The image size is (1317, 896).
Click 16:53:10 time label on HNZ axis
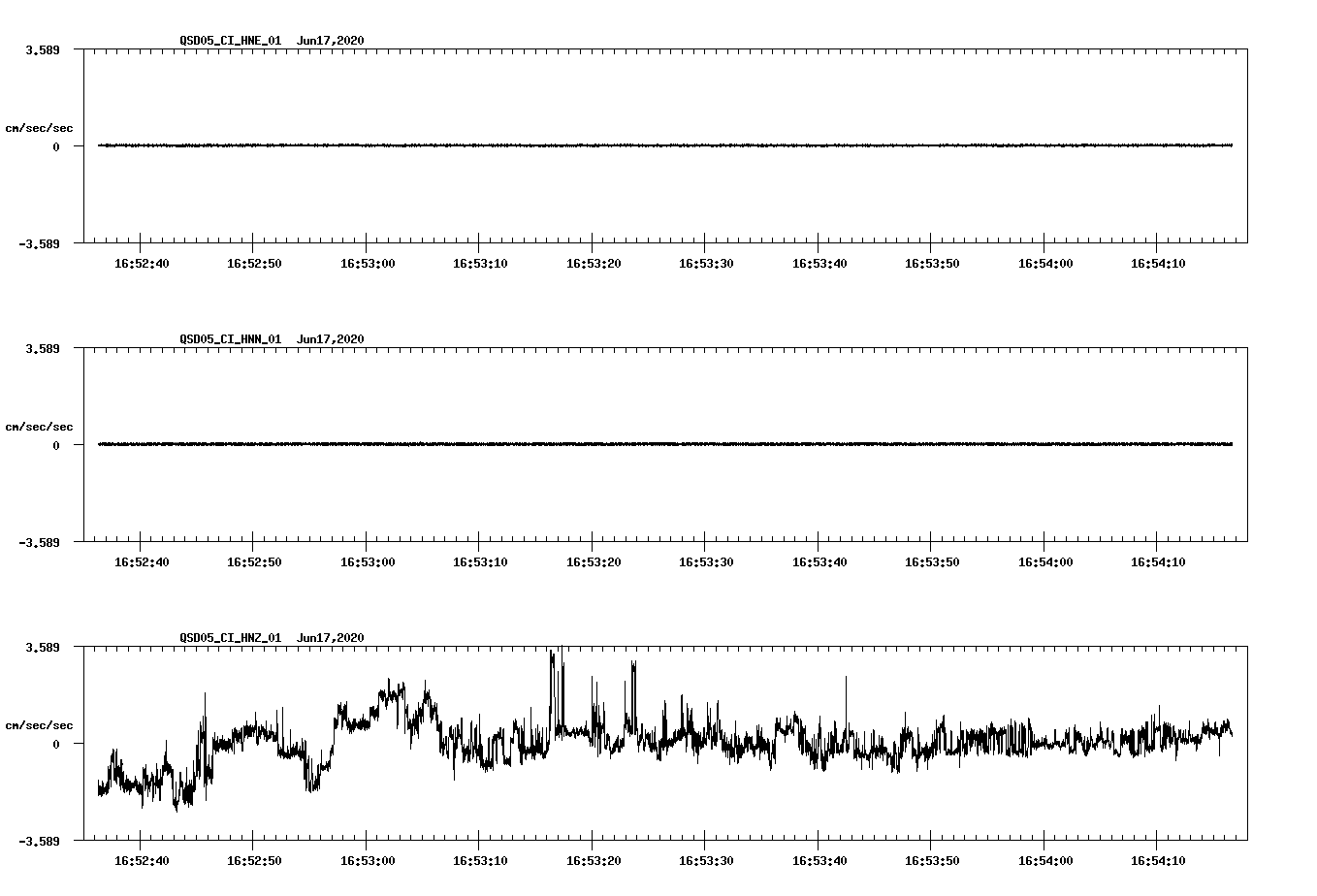coord(480,861)
